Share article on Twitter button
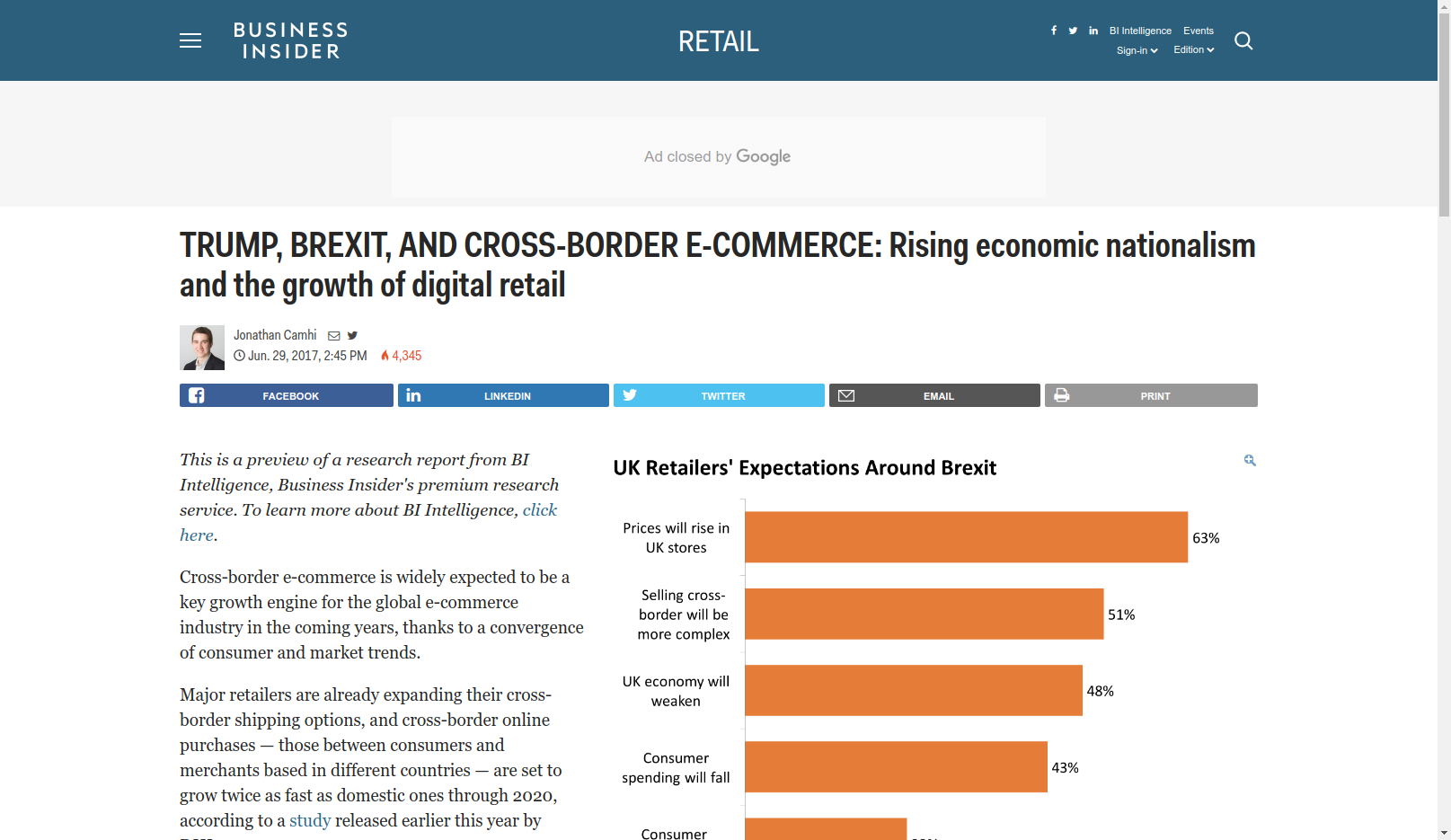1451x840 pixels. (x=719, y=395)
